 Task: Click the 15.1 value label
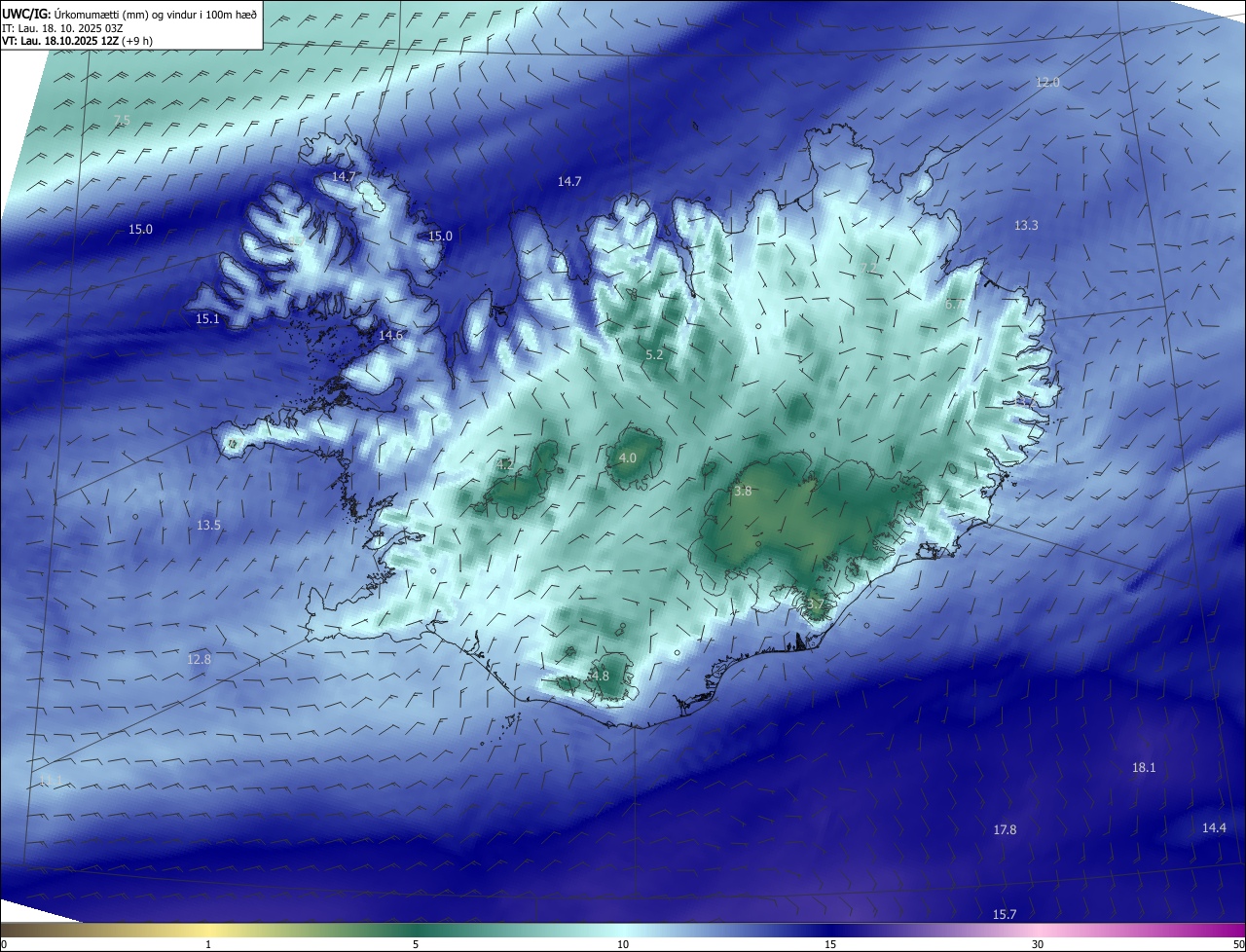point(207,318)
